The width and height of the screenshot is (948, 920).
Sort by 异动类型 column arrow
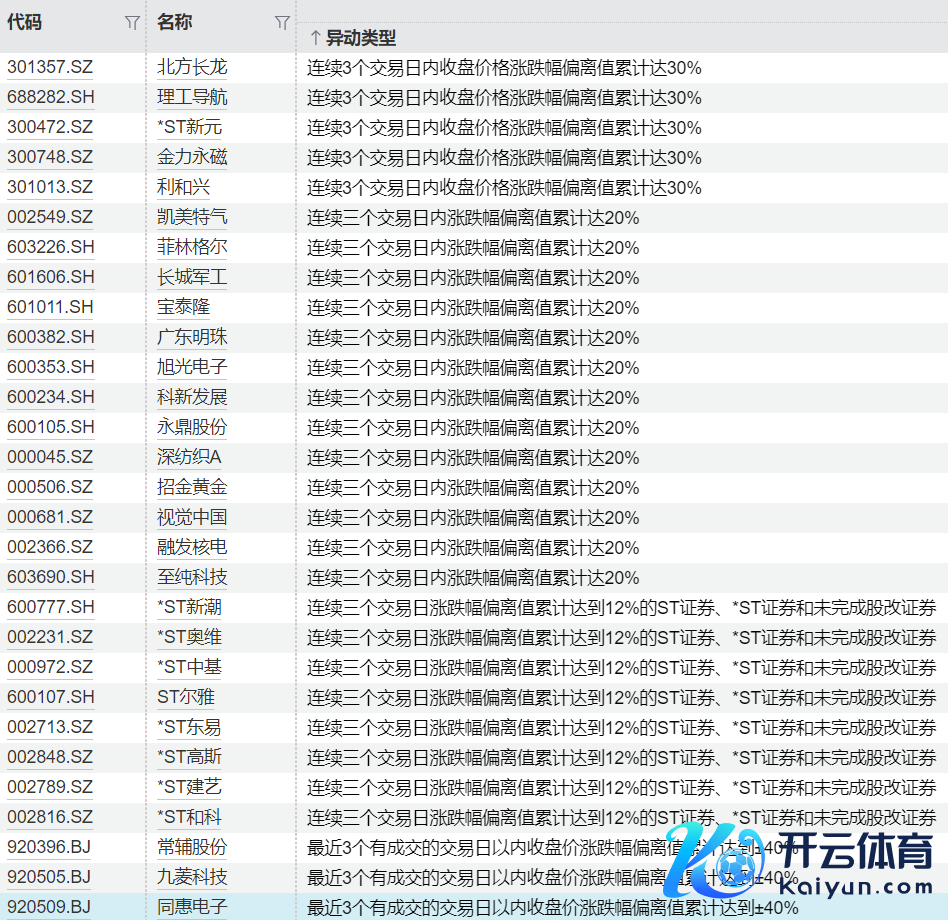coord(315,38)
